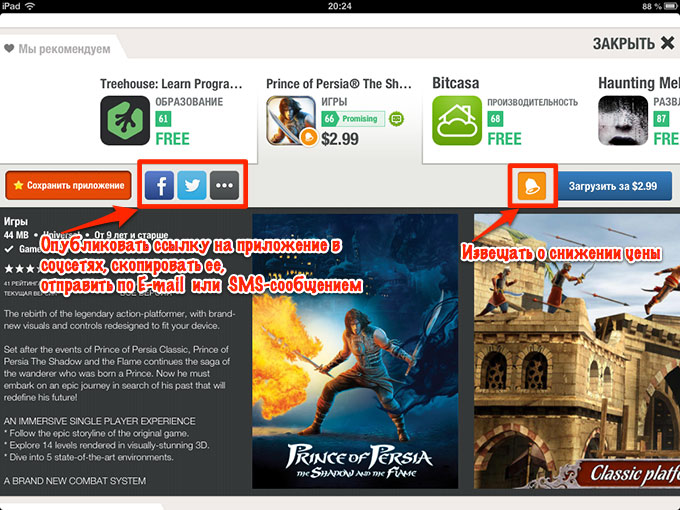Close the panel with ЗАКРЫТЬ
The width and height of the screenshot is (680, 510).
click(634, 43)
